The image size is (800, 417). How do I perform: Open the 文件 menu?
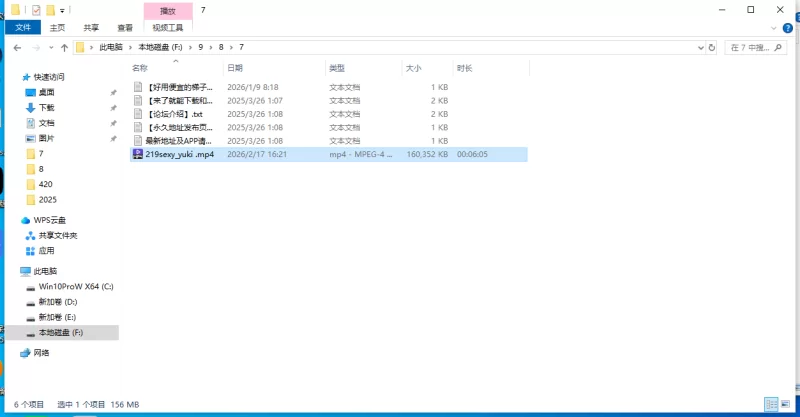[x=23, y=28]
